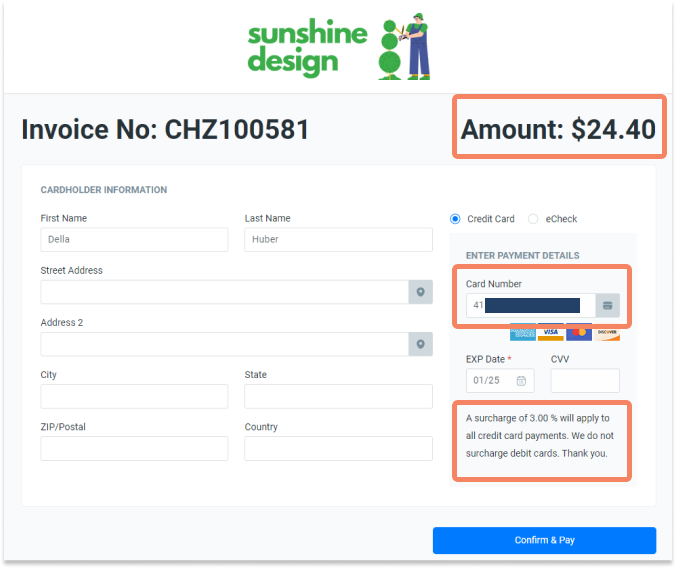Viewport: 676px width, 569px height.
Task: Click the Address 2 location pin icon
Action: (x=420, y=344)
